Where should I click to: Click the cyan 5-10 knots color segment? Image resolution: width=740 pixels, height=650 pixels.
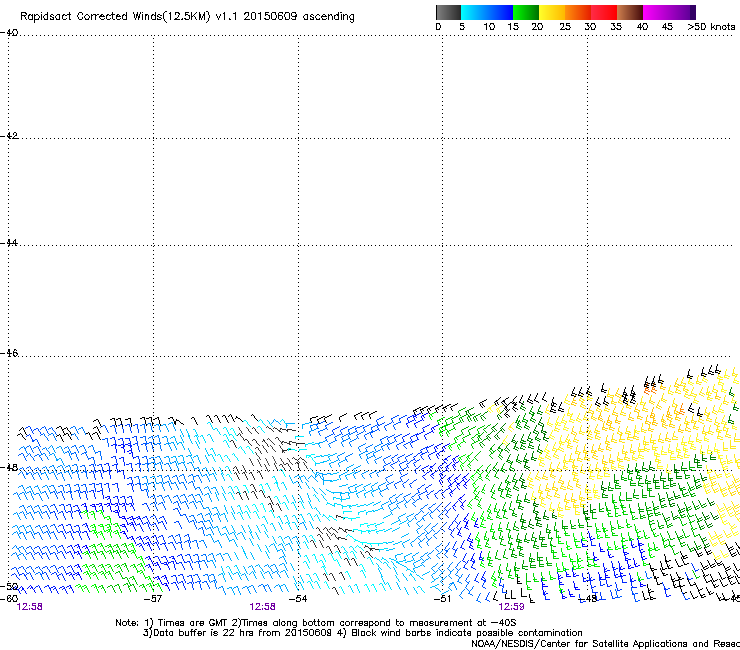coord(474,12)
